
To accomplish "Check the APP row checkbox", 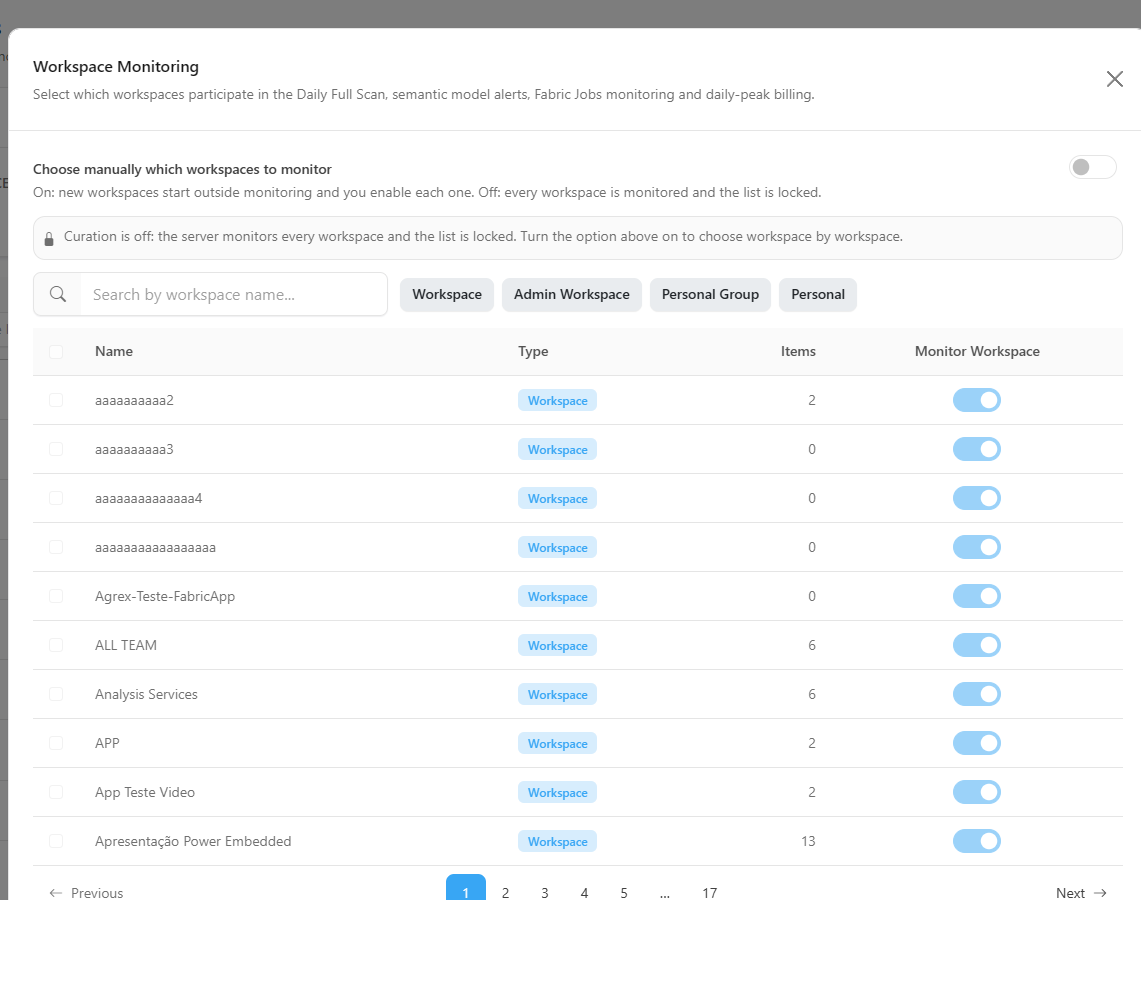I will pyautogui.click(x=56, y=743).
